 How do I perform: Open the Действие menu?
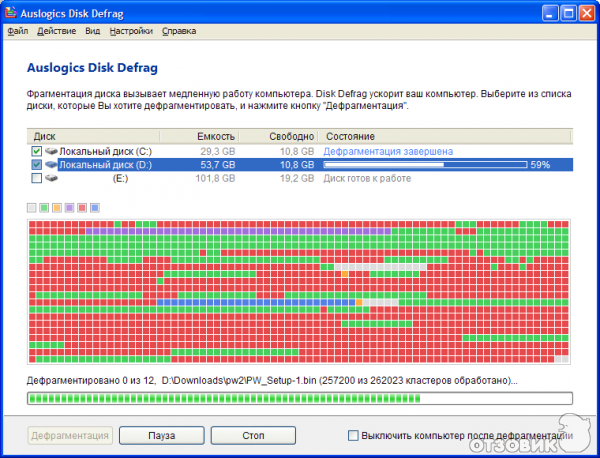(57, 31)
